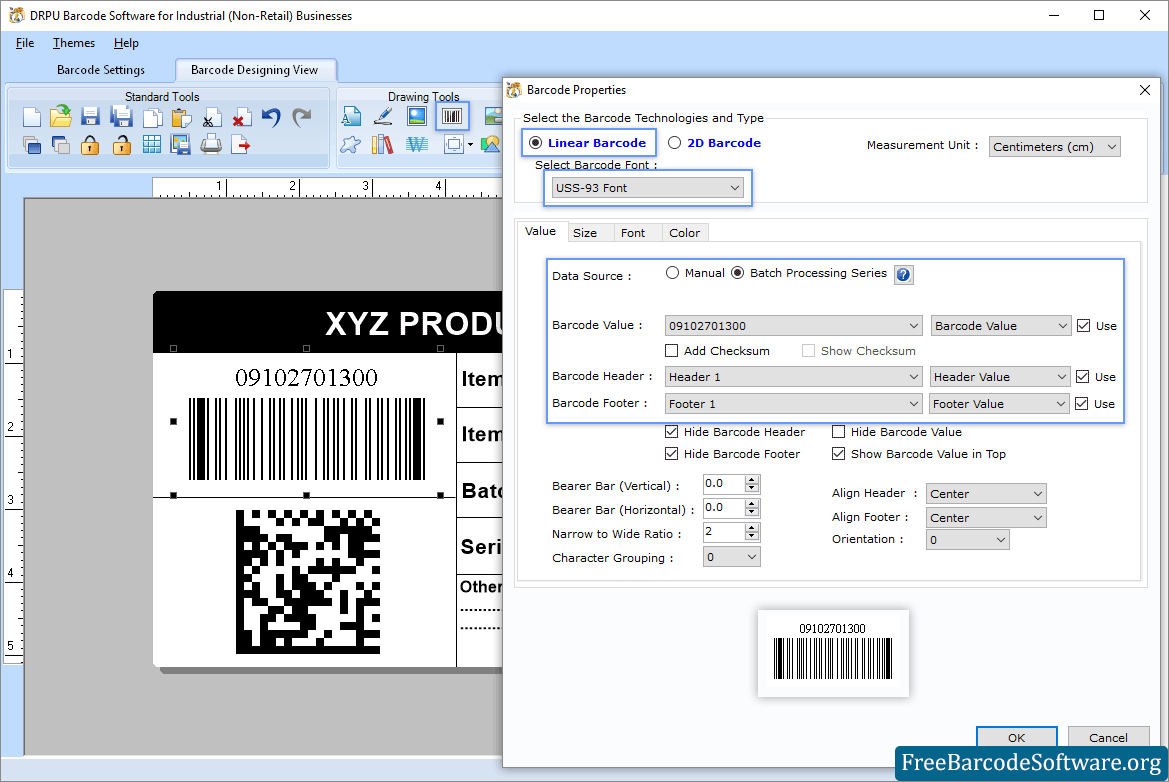Open the Measurement Unit dropdown

pos(1055,146)
